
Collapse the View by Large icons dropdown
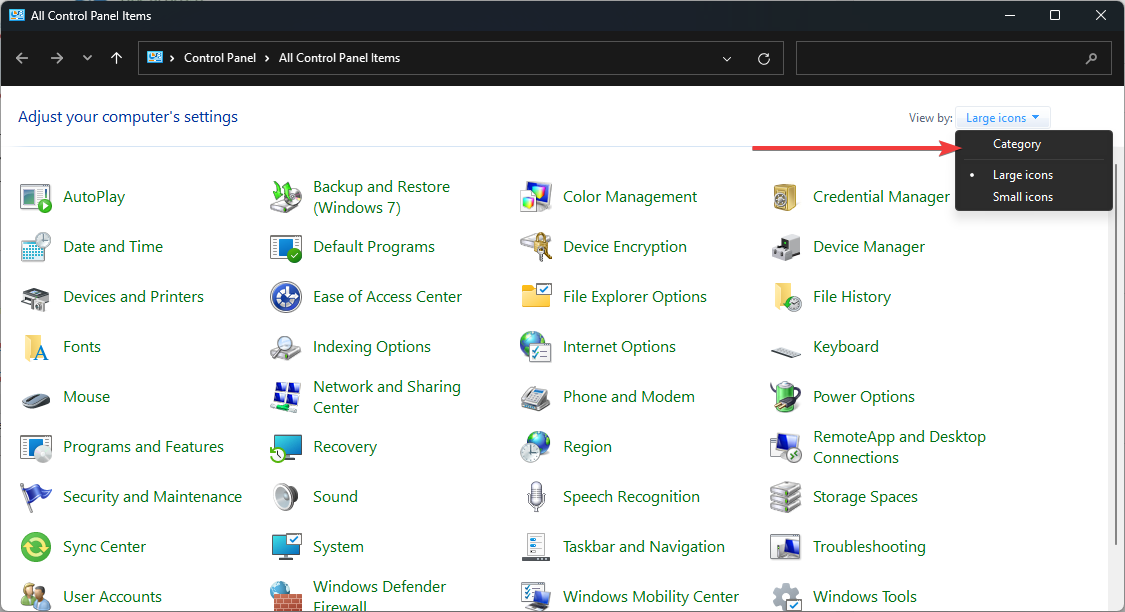[x=1002, y=118]
